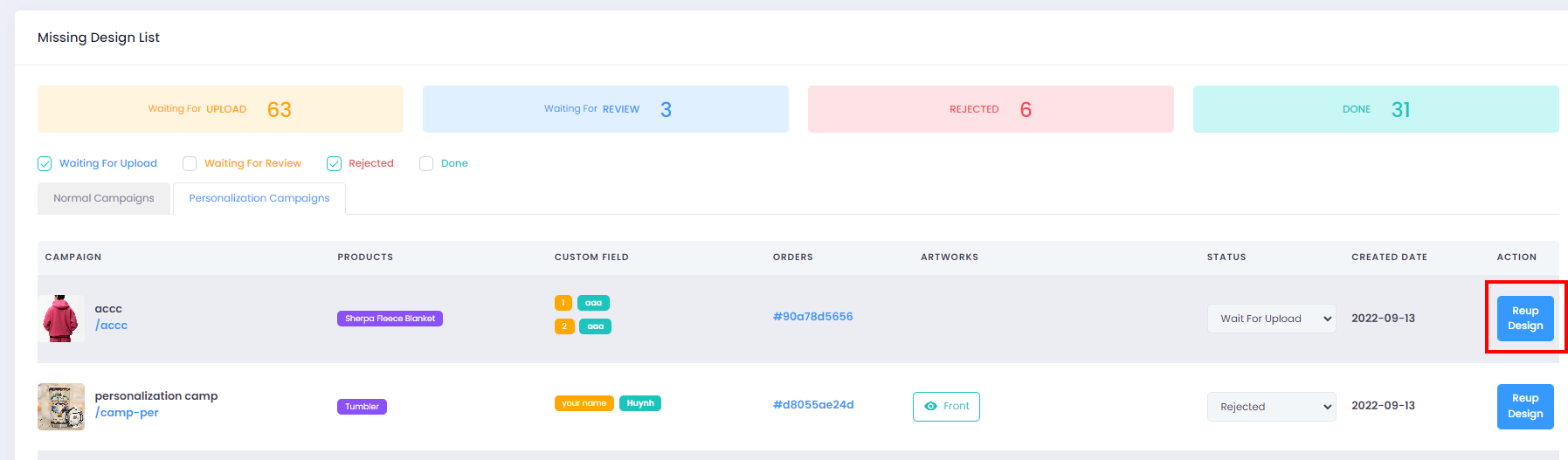Uncheck the Rejected filter checkbox
Image resolution: width=1568 pixels, height=460 pixels.
click(334, 163)
